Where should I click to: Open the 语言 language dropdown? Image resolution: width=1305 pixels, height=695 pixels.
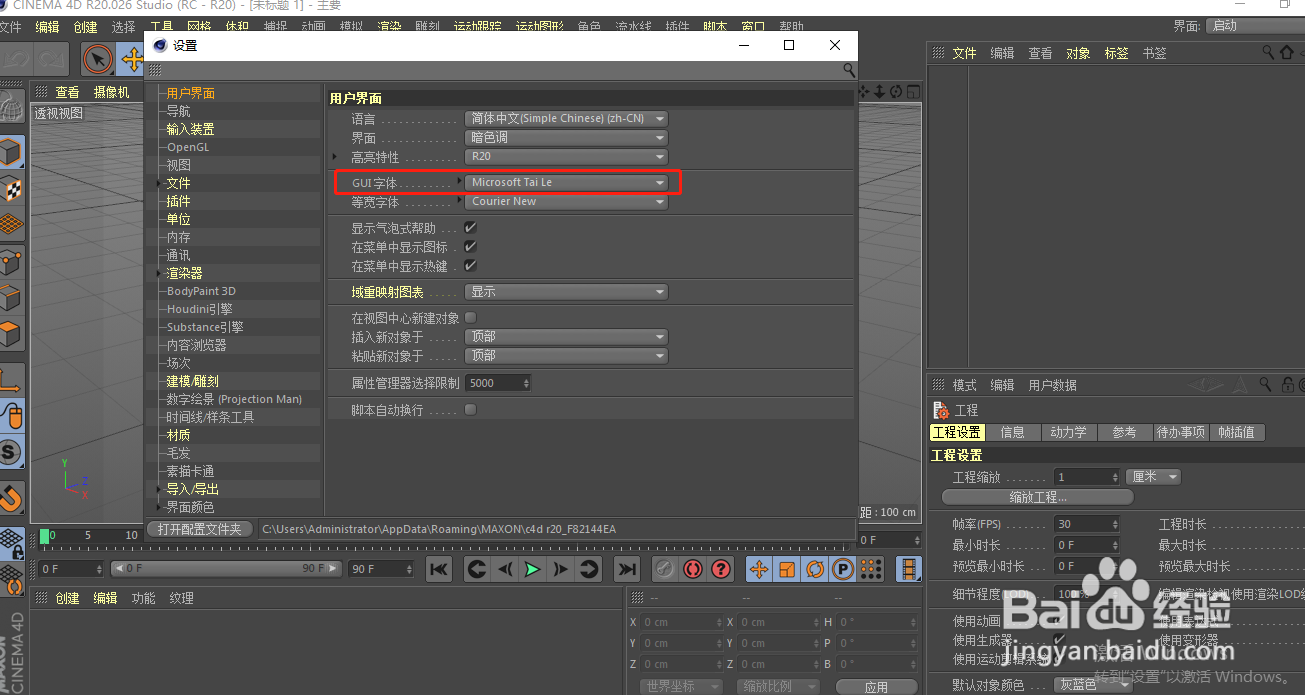[566, 118]
